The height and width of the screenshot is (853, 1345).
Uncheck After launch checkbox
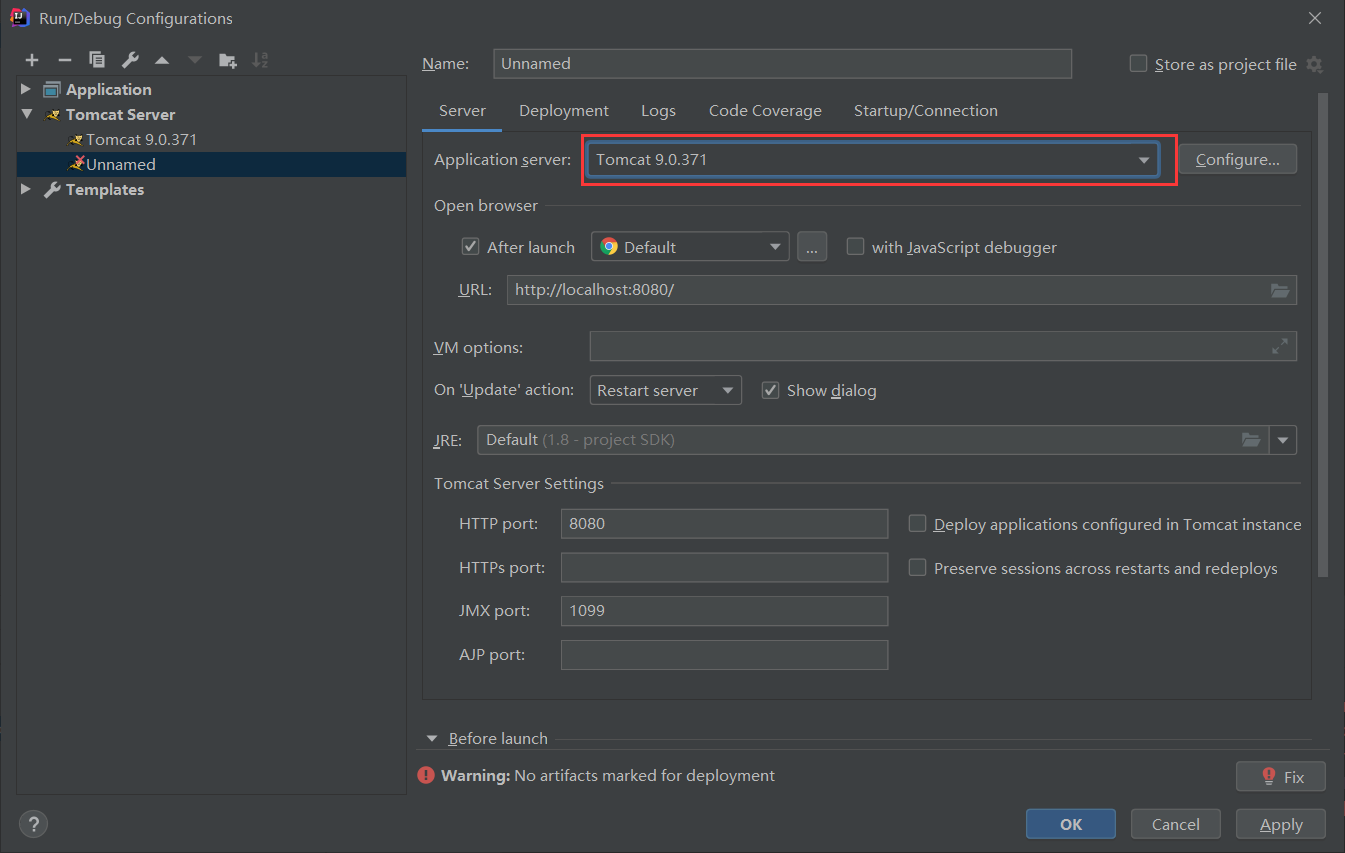(x=470, y=246)
